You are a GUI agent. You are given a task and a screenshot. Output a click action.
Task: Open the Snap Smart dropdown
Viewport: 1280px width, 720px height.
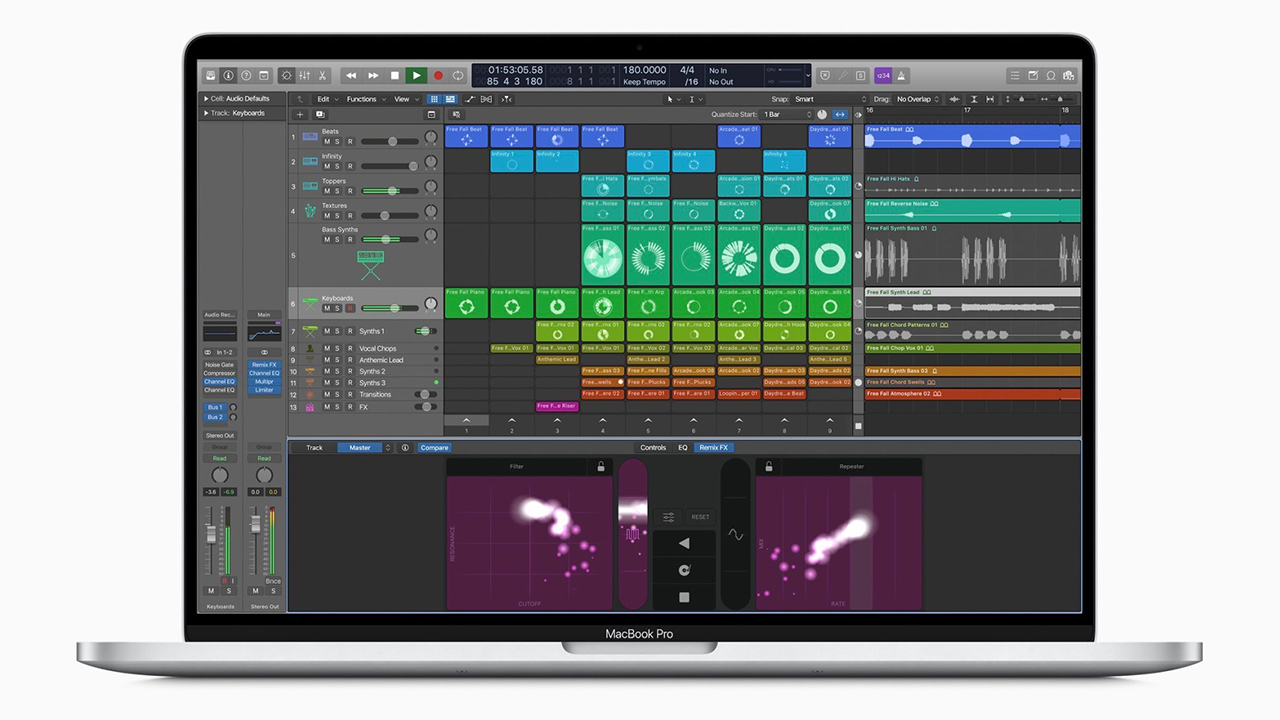point(828,99)
